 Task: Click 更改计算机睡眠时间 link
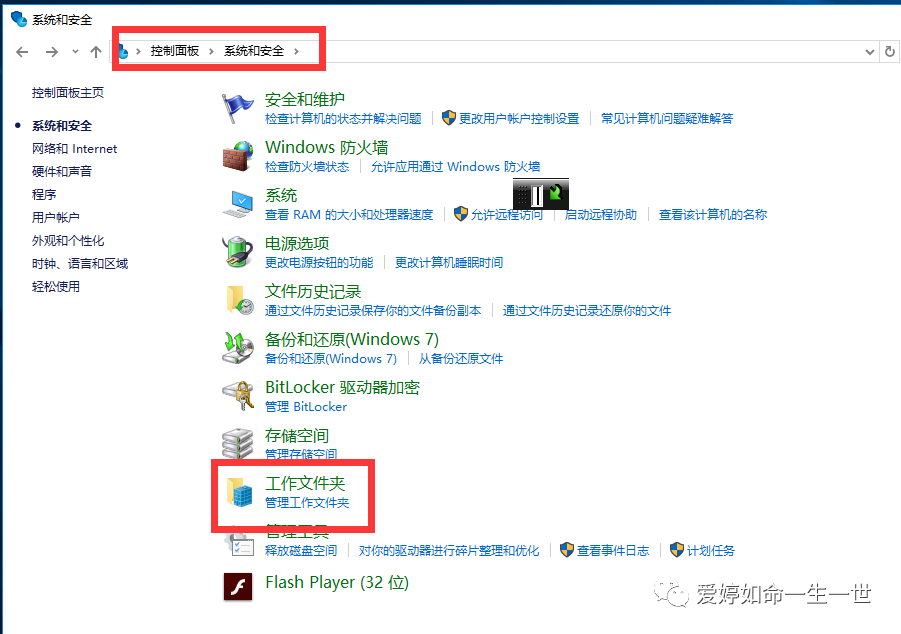pos(449,263)
